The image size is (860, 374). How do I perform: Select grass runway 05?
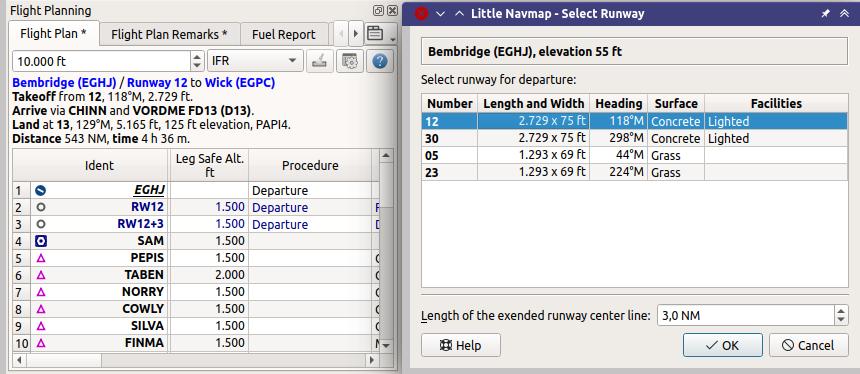635,155
